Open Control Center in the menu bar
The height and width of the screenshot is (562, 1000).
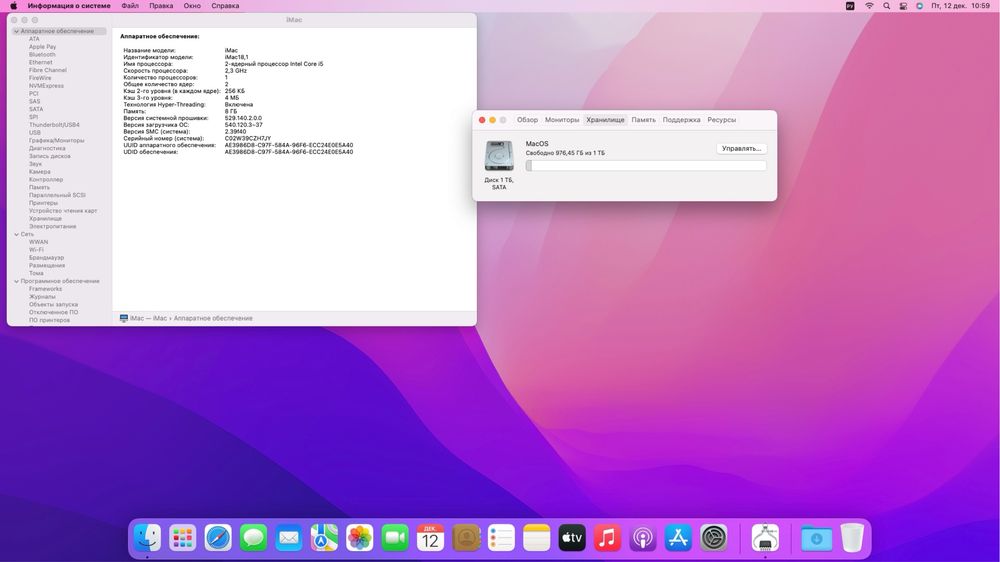(903, 6)
